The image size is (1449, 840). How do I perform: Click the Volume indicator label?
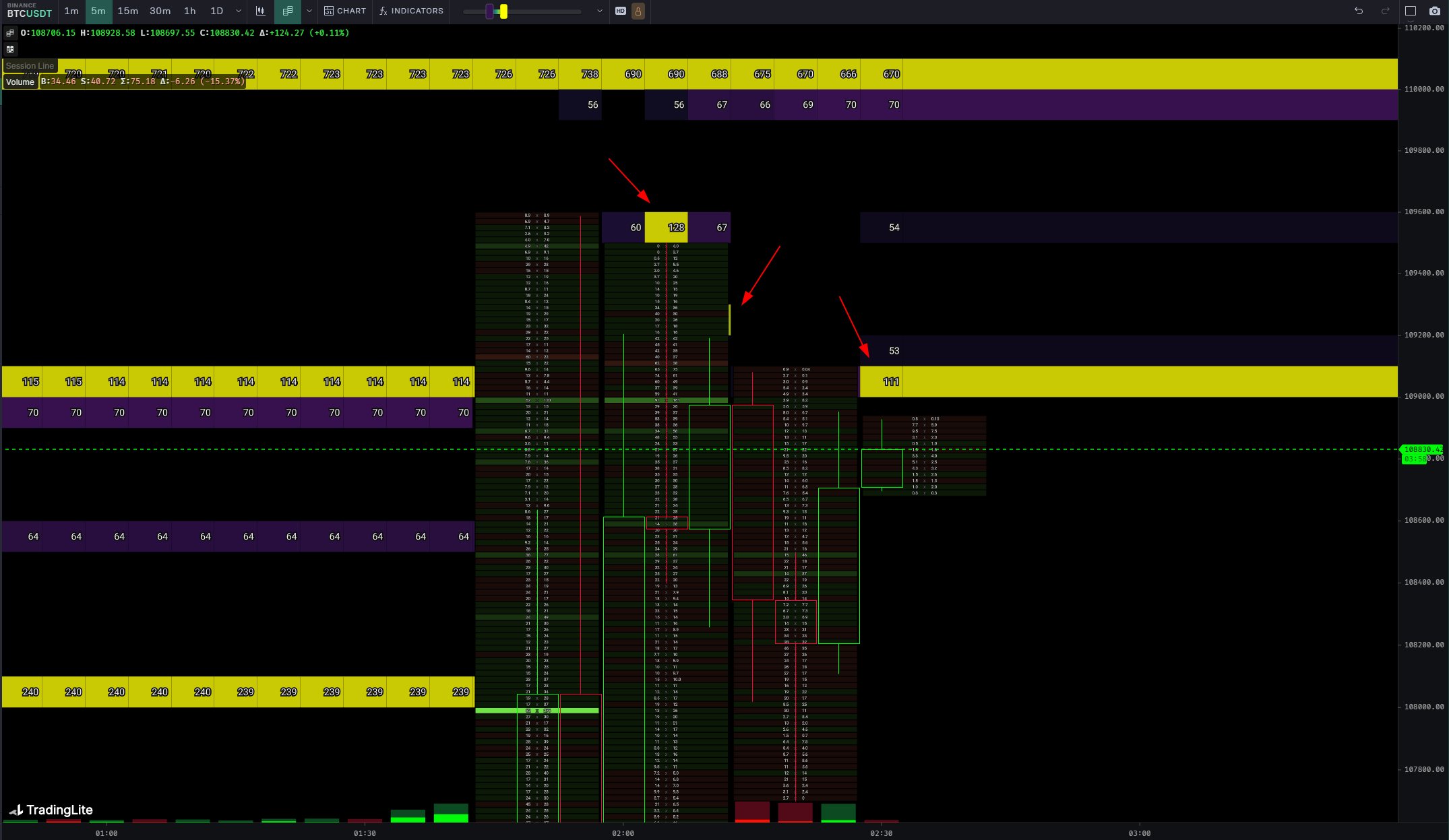[x=20, y=82]
